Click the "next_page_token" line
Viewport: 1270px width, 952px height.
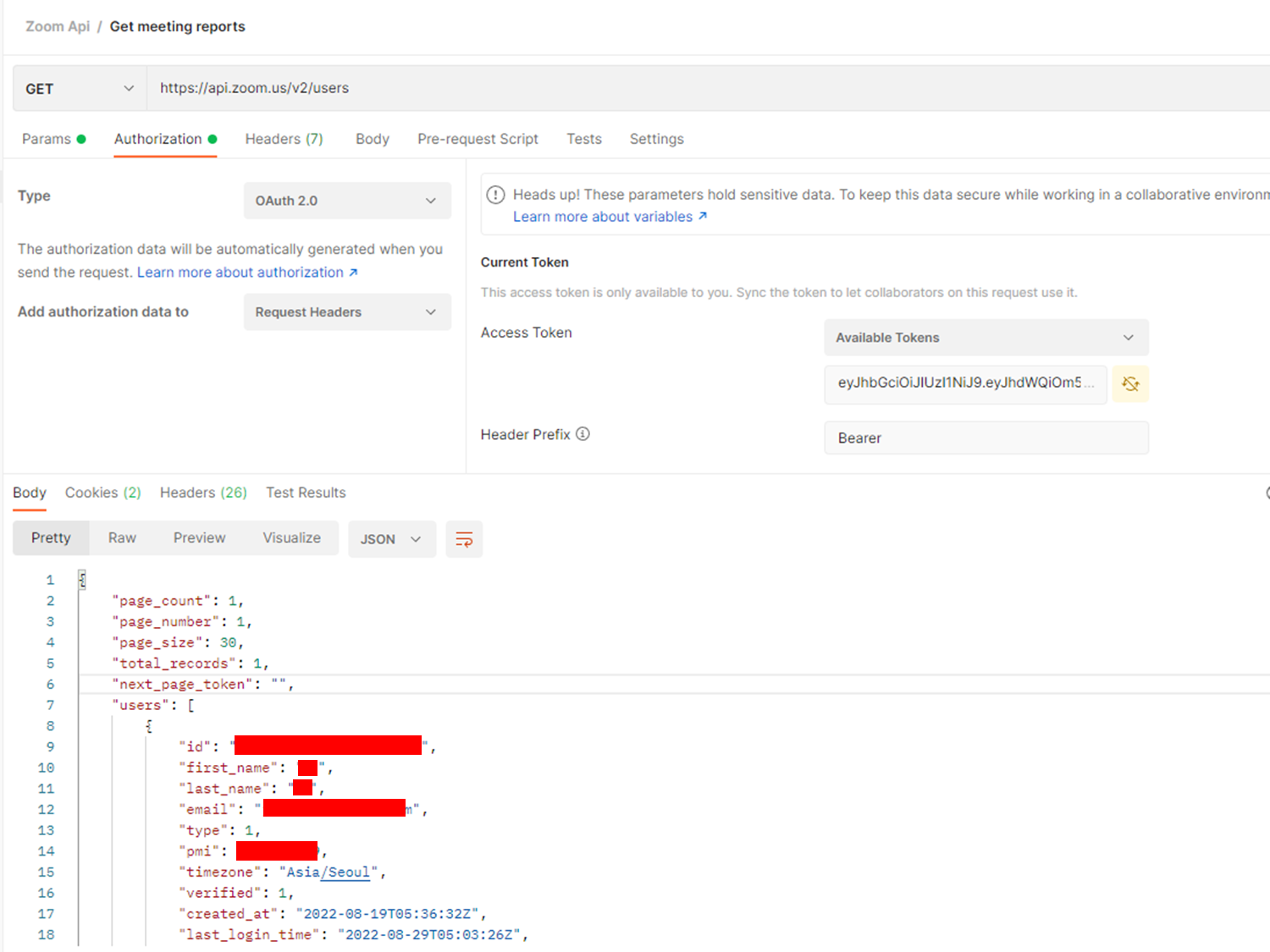(203, 684)
